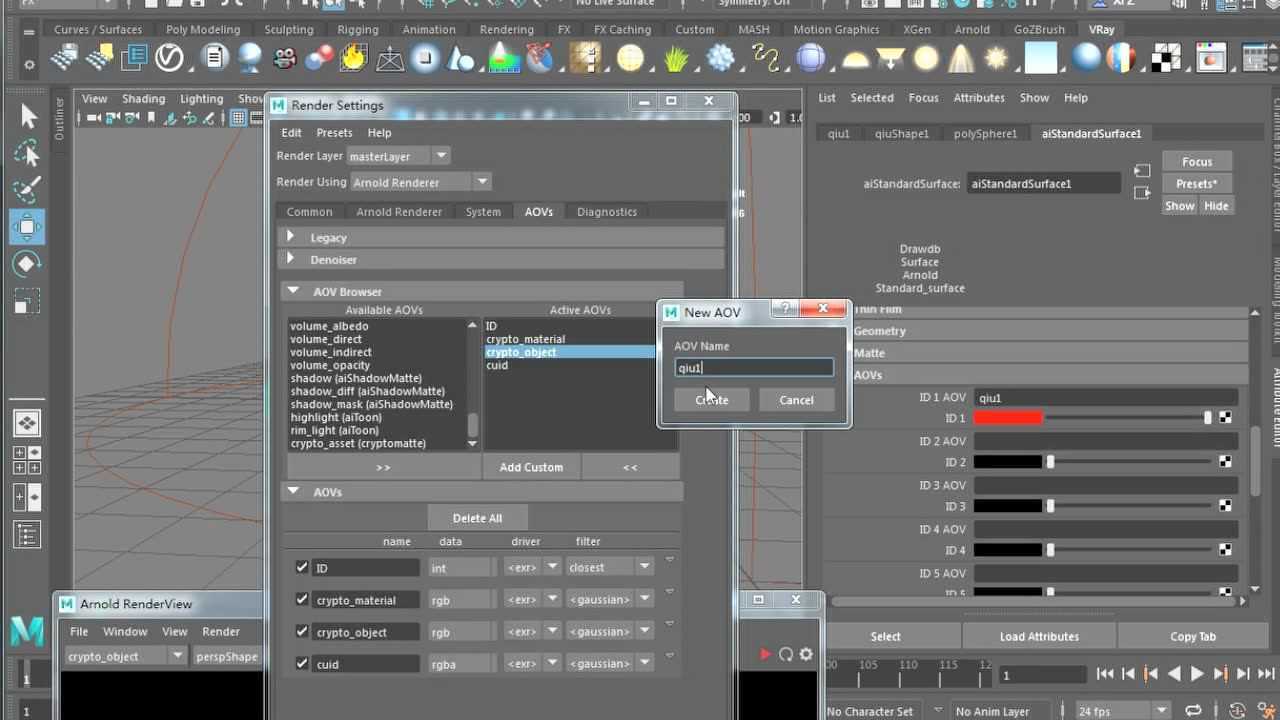Click Create in the New AOV dialog
The image size is (1280, 720).
tap(712, 400)
